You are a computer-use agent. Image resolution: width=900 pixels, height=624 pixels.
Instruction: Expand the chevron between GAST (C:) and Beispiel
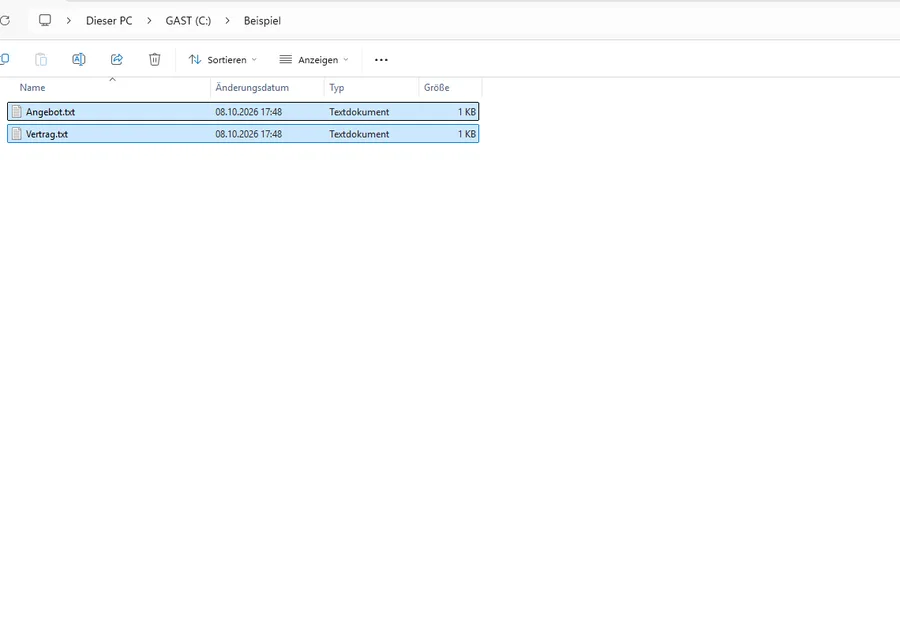[227, 21]
